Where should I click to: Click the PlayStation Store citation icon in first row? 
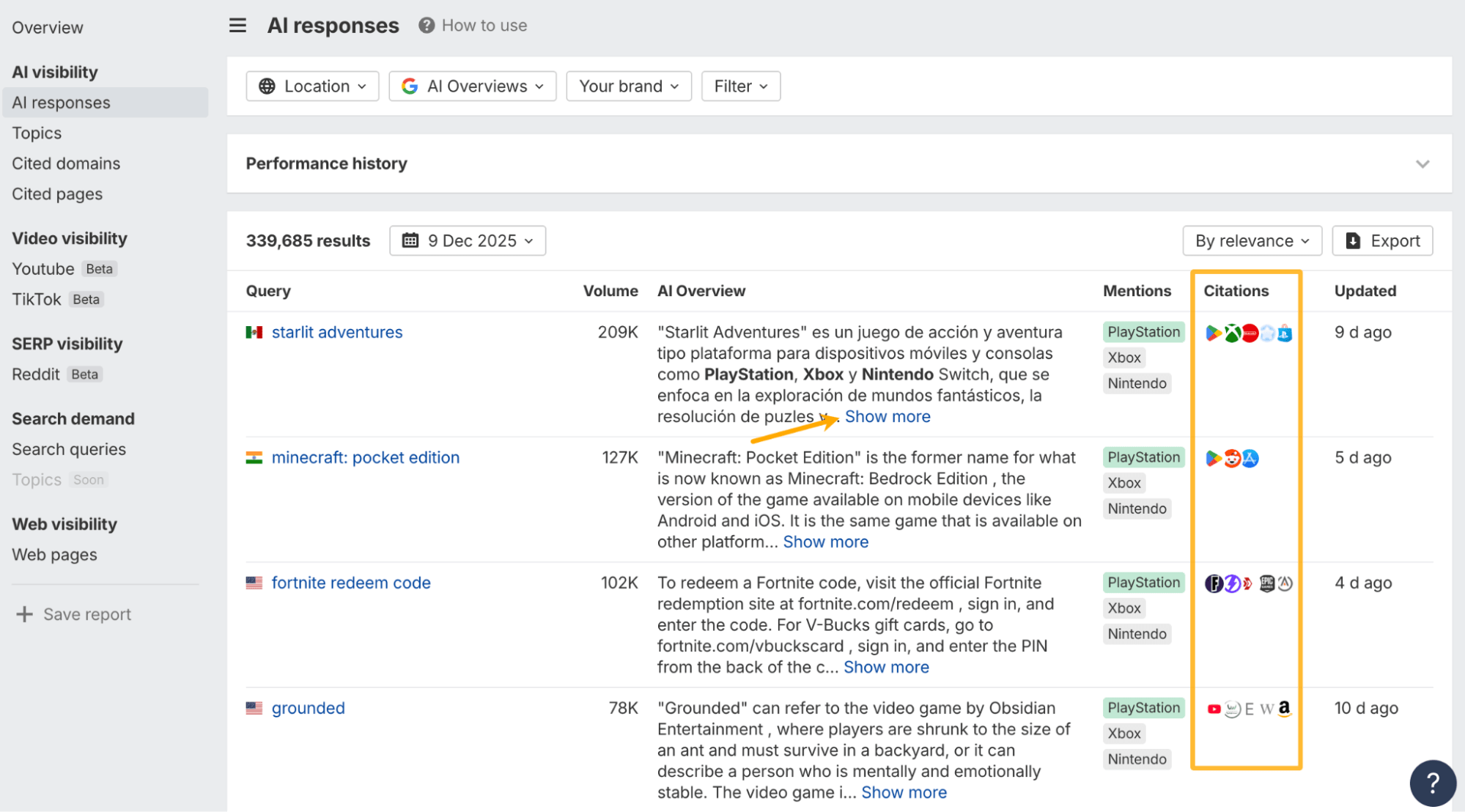(1285, 333)
